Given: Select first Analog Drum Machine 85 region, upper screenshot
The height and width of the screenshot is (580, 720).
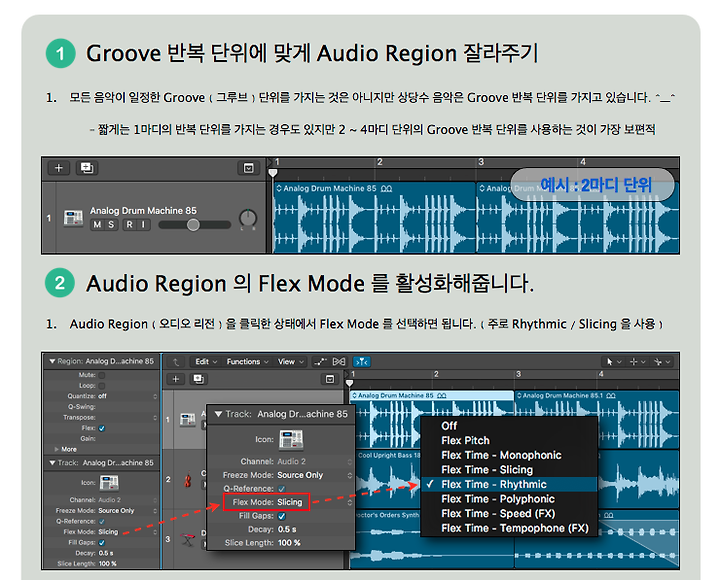Looking at the screenshot, I should point(374,218).
